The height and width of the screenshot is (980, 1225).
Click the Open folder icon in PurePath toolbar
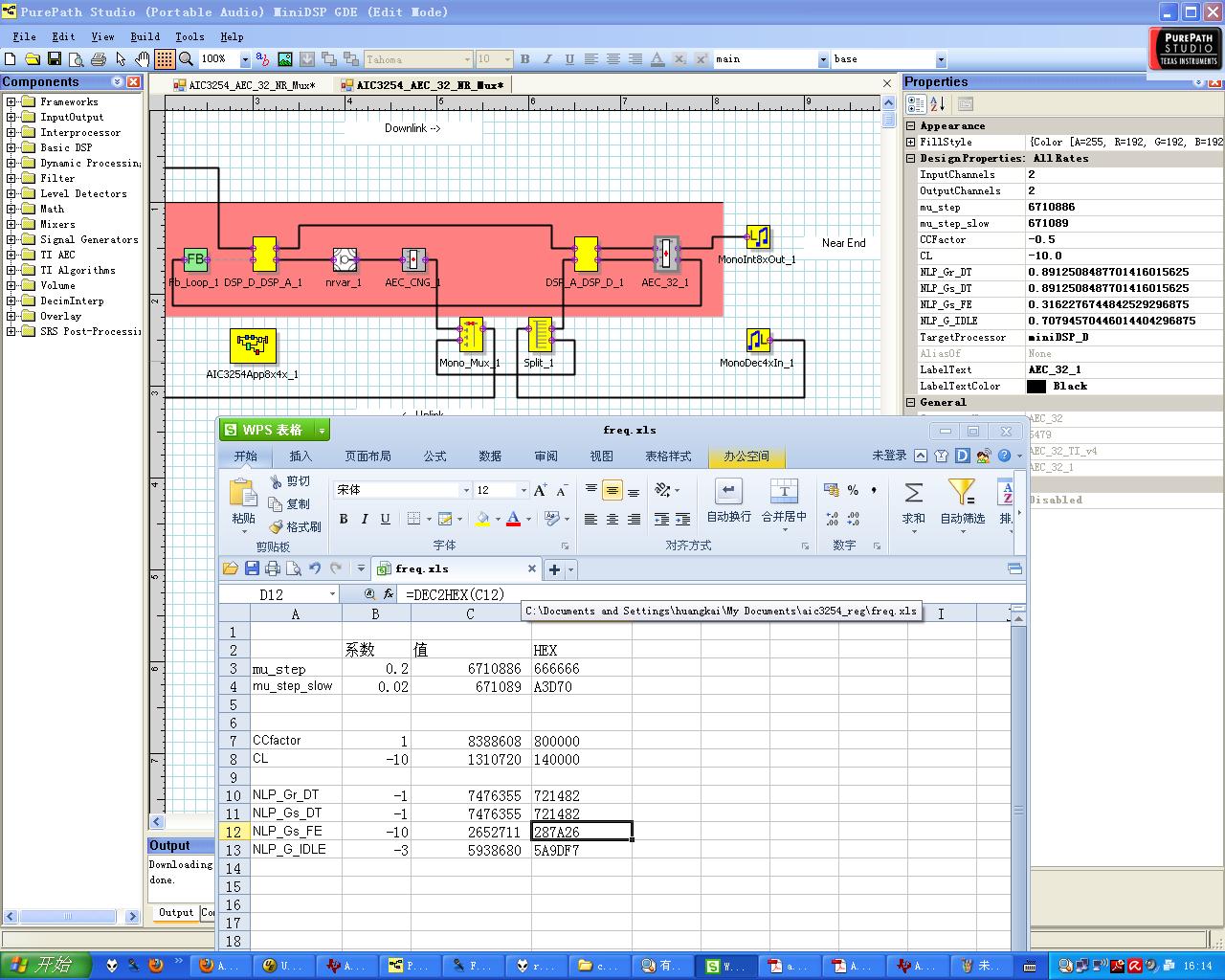click(x=33, y=59)
